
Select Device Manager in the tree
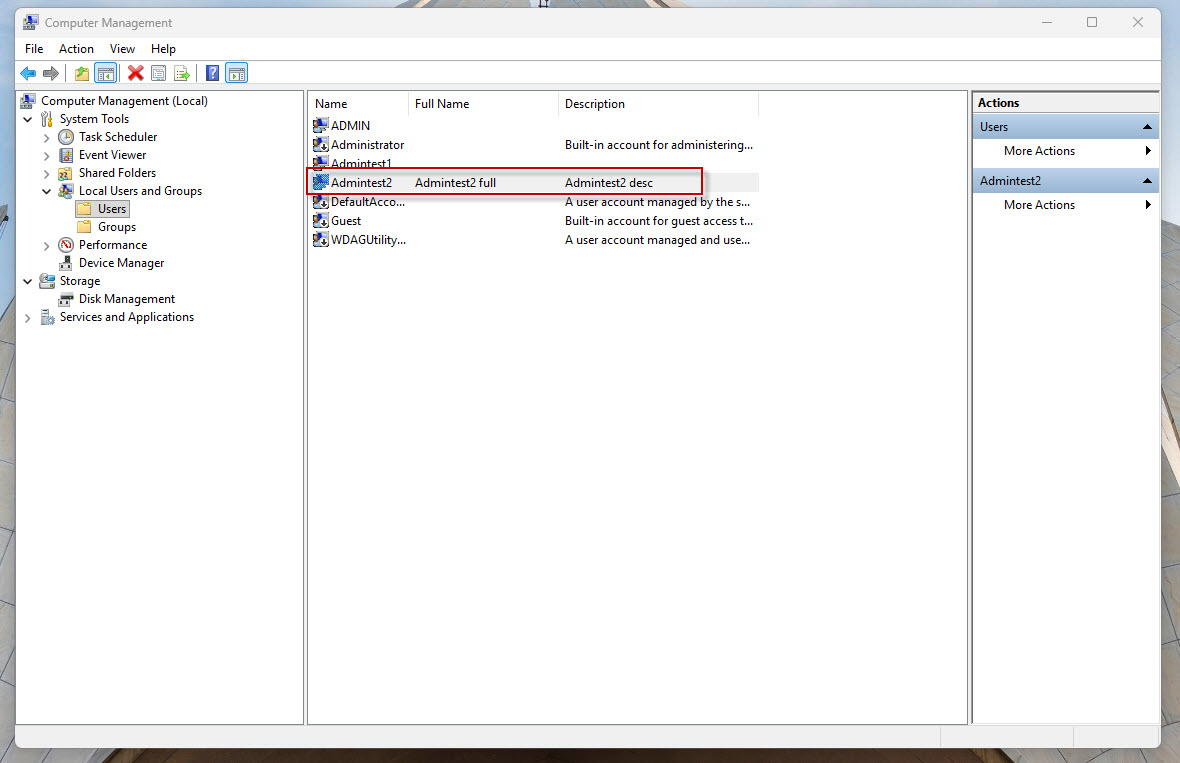coord(121,263)
